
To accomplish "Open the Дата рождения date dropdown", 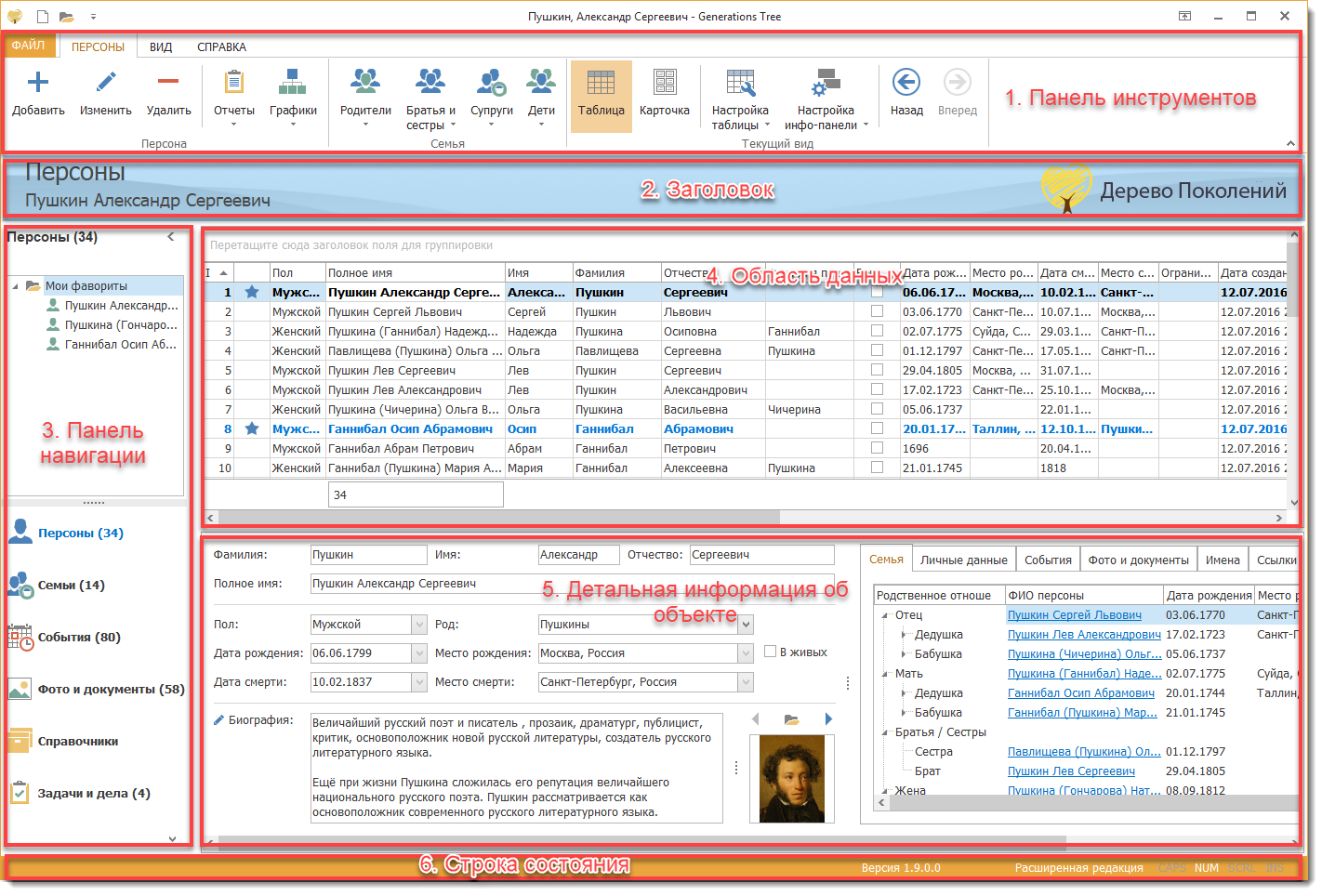I will (419, 653).
